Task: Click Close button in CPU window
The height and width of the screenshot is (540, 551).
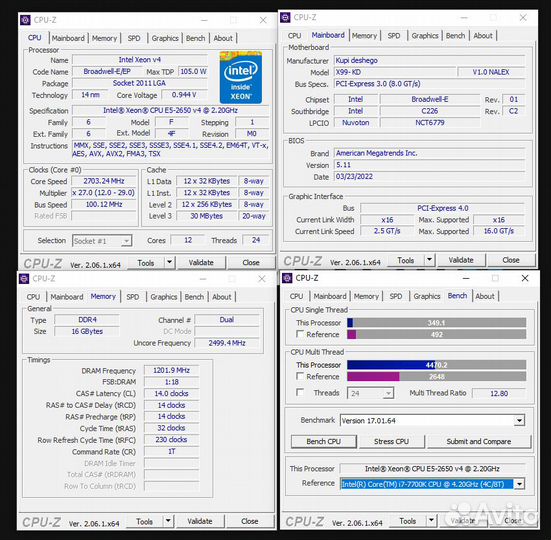Action: (251, 262)
